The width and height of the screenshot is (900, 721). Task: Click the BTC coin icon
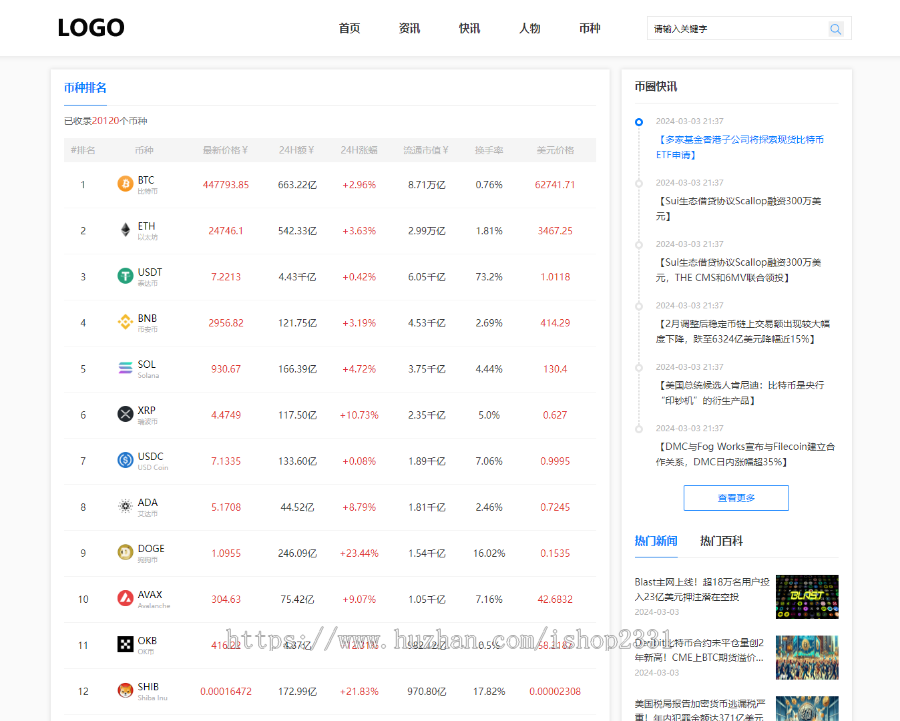click(125, 184)
